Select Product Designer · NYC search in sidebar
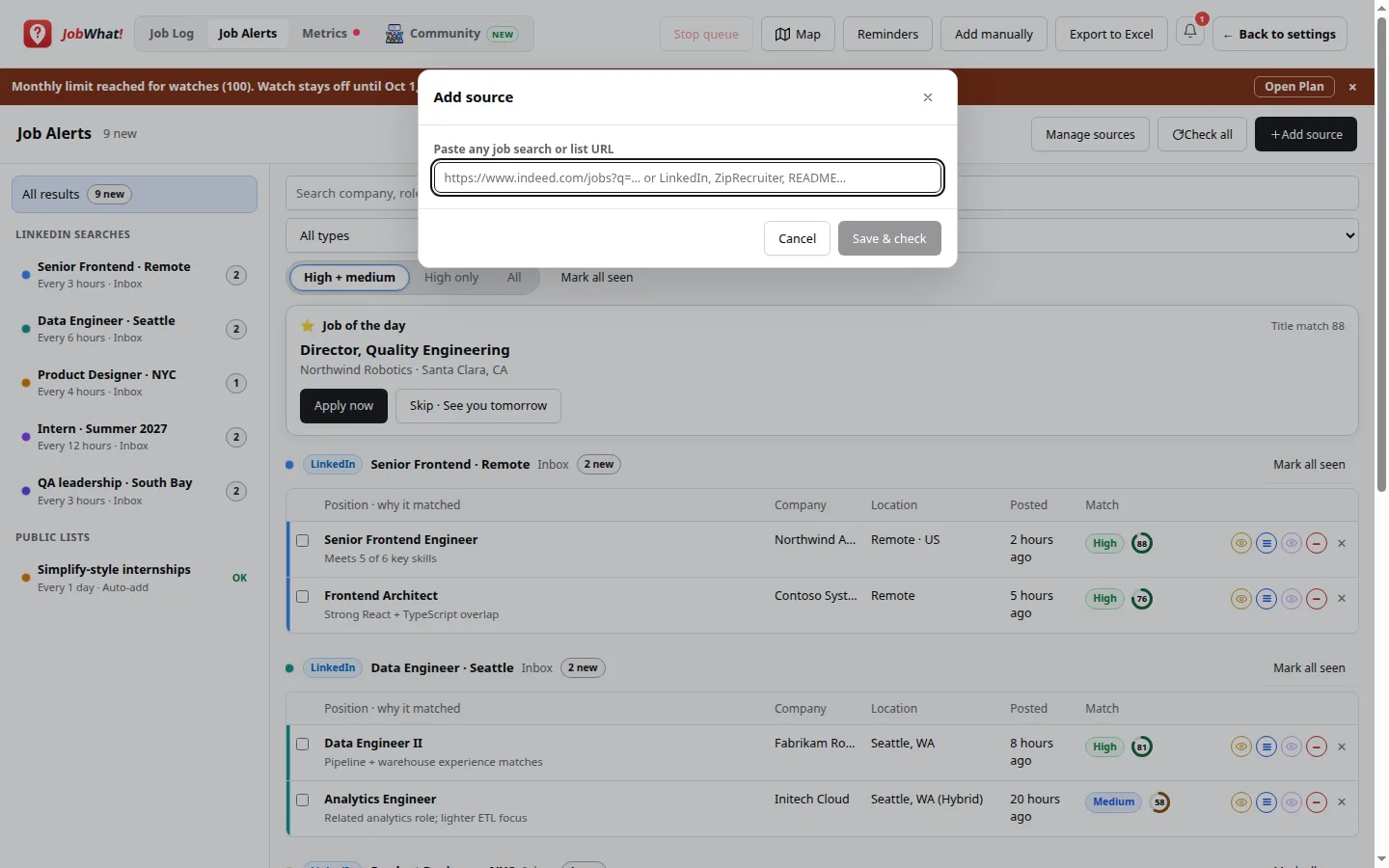1389x868 pixels. 134,383
